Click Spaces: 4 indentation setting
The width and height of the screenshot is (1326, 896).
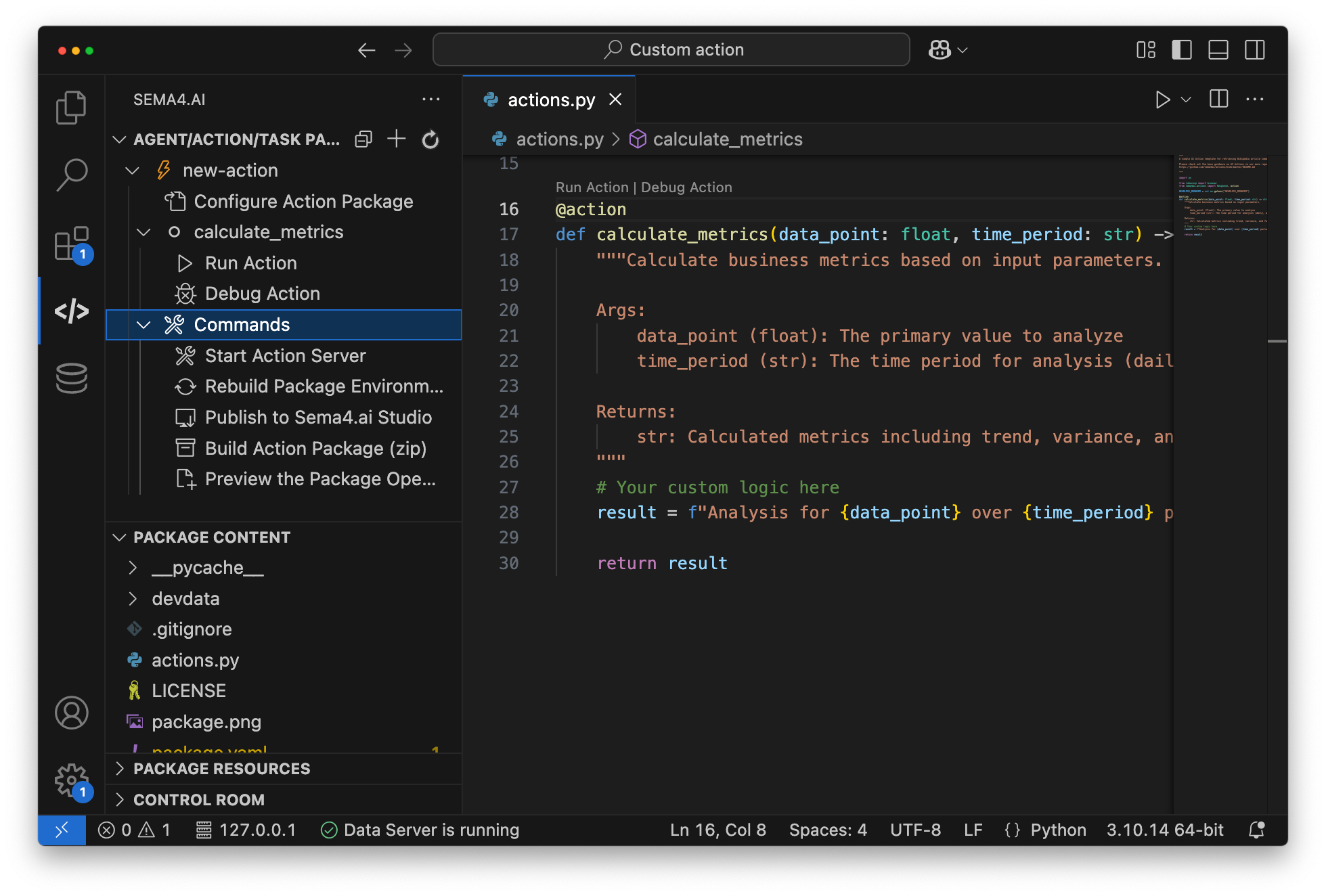point(828,830)
